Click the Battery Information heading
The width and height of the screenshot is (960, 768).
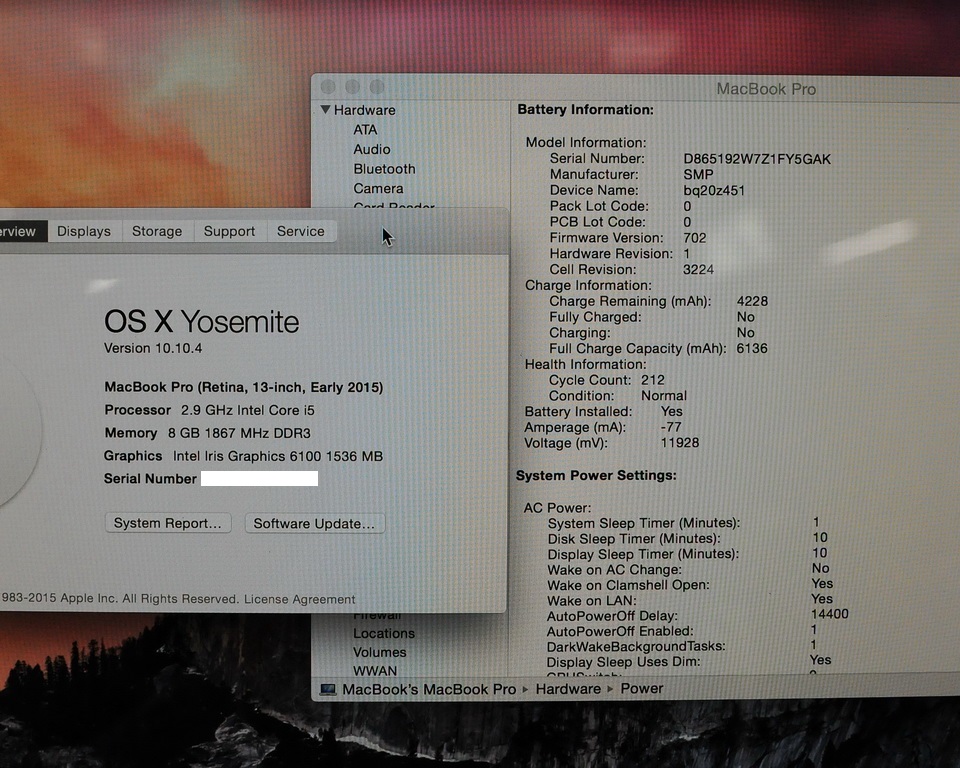pos(586,110)
